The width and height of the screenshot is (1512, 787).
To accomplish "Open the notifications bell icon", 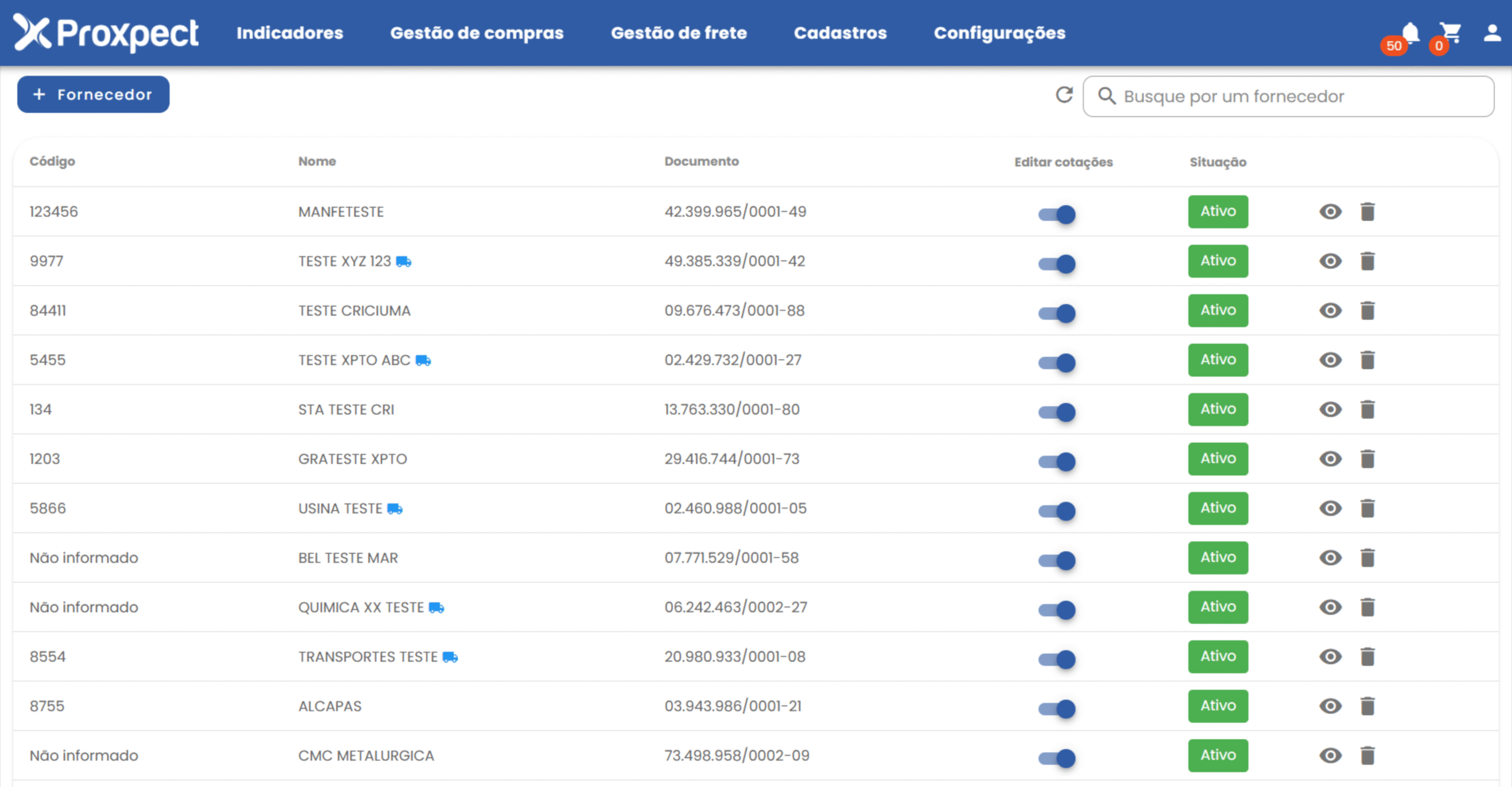I will 1410,32.
